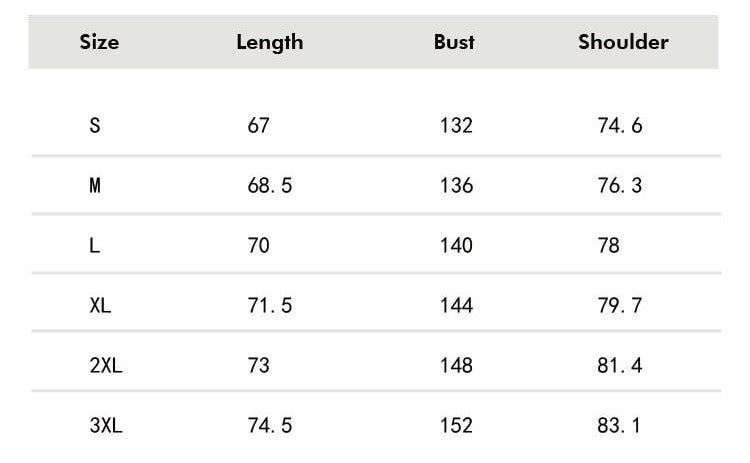
Task: Click the Size column header
Action: tap(99, 42)
